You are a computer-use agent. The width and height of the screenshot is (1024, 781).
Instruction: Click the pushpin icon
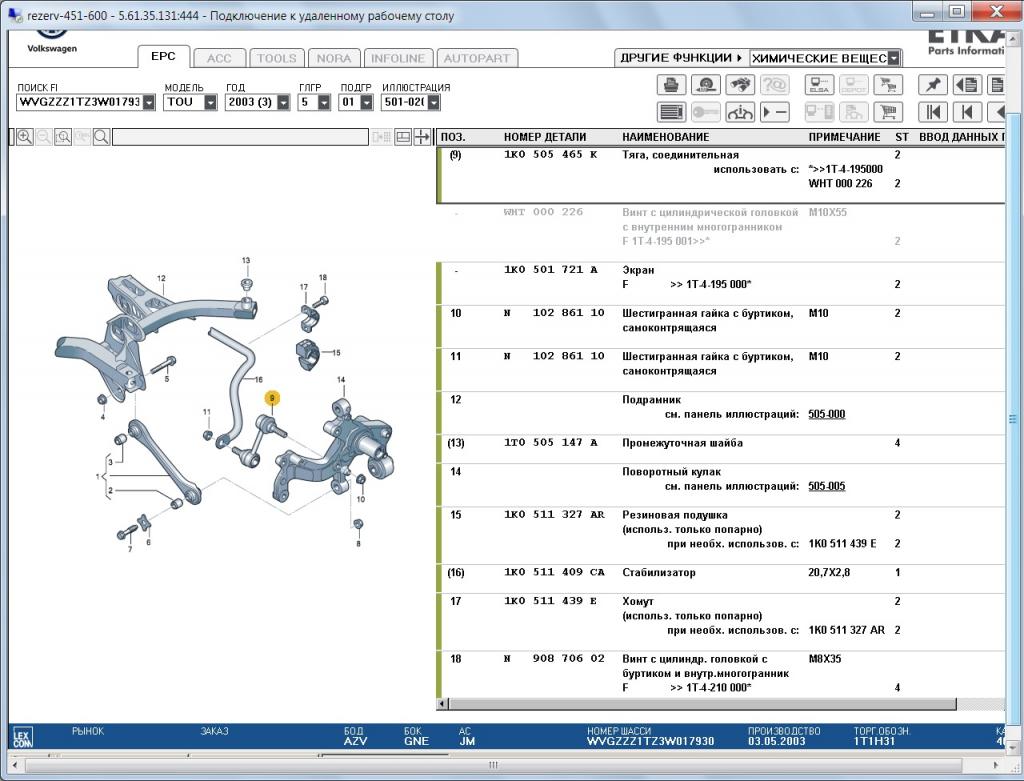pos(933,85)
